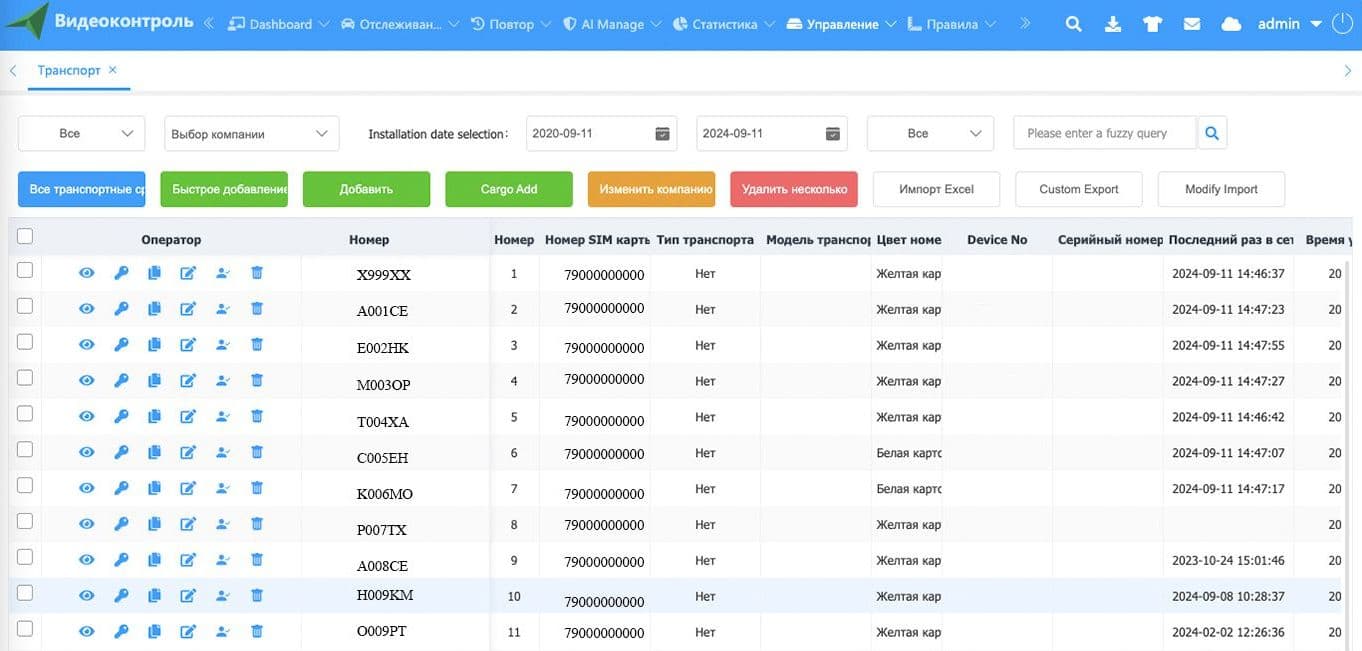This screenshot has height=651, width=1362.
Task: Click the Custom Export button
Action: coord(1079,189)
